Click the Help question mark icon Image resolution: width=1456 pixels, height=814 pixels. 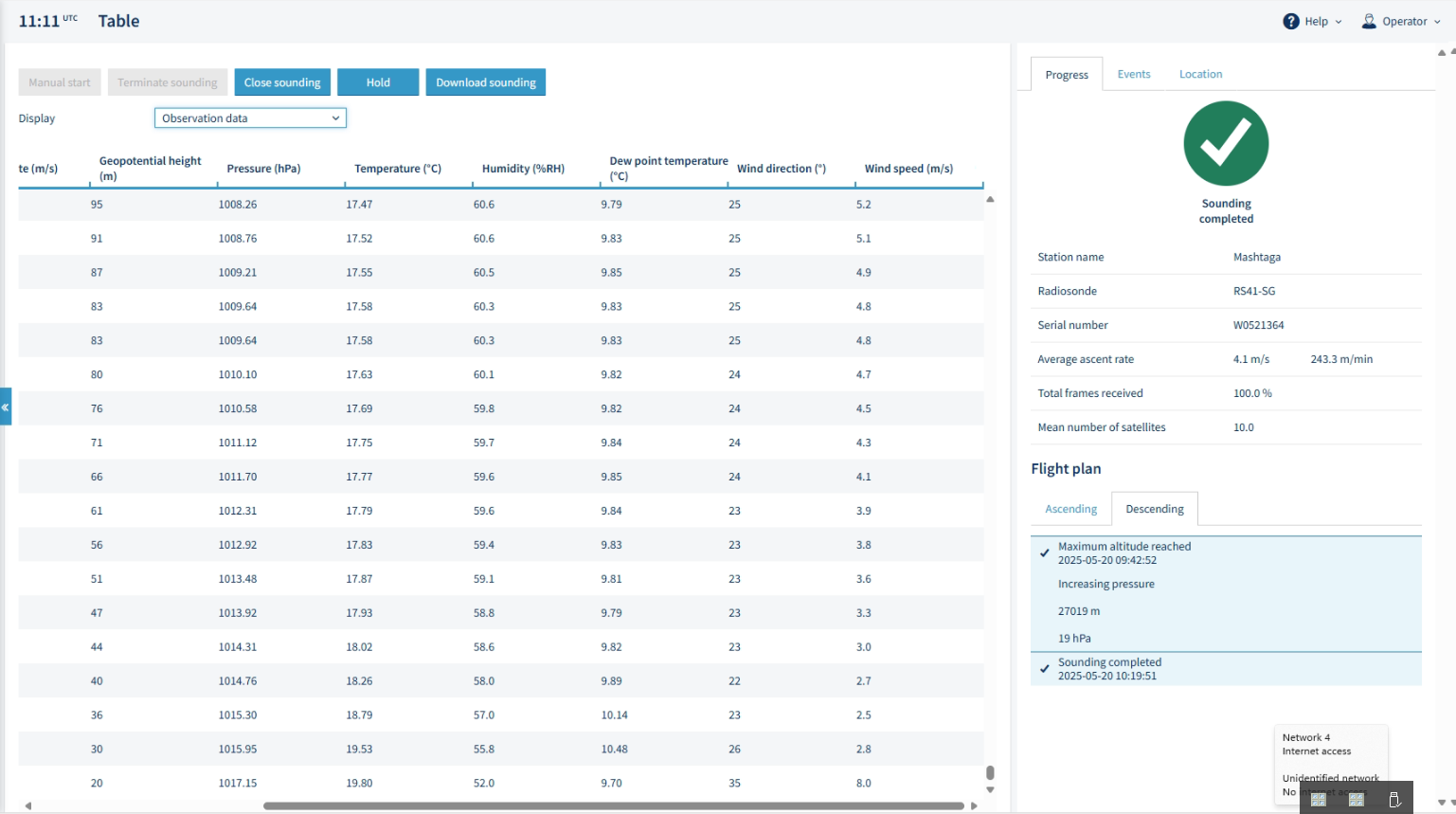1291,21
